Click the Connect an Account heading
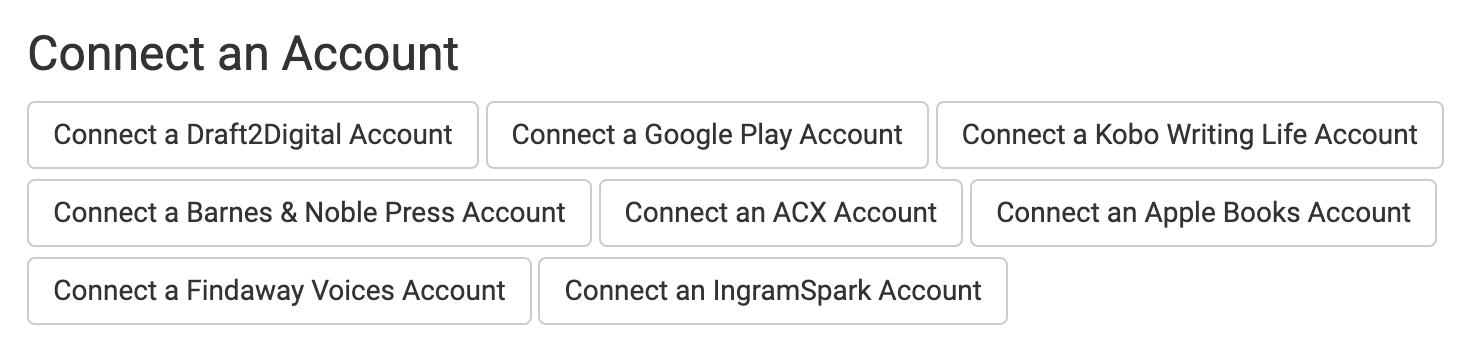1476x362 pixels. point(243,53)
